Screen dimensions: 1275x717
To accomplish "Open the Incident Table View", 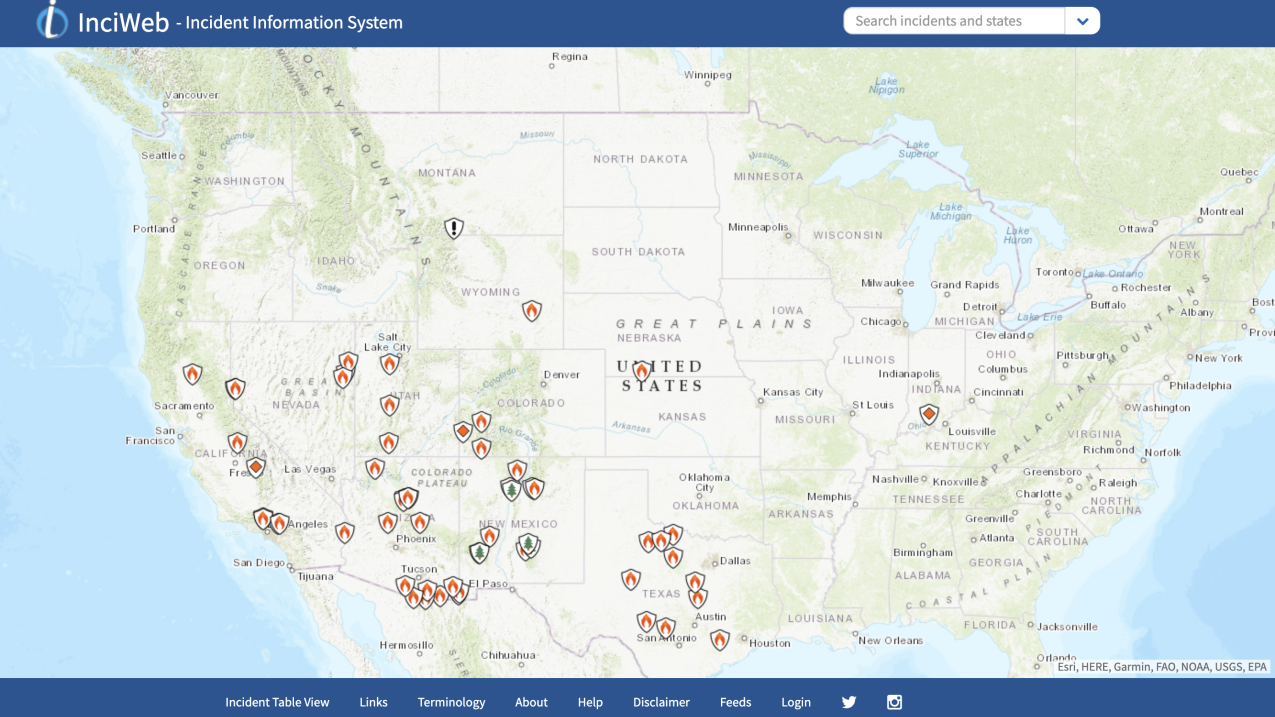I will click(x=277, y=702).
